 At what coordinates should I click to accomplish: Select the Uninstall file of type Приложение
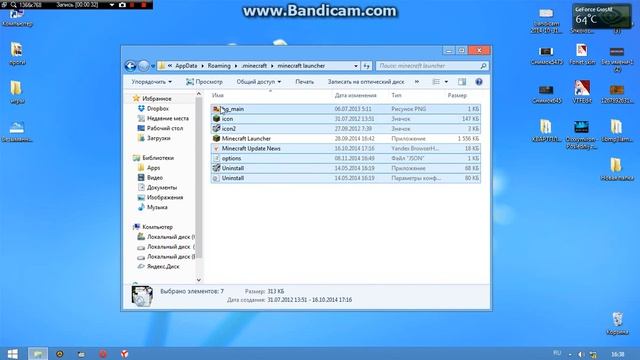(345, 168)
